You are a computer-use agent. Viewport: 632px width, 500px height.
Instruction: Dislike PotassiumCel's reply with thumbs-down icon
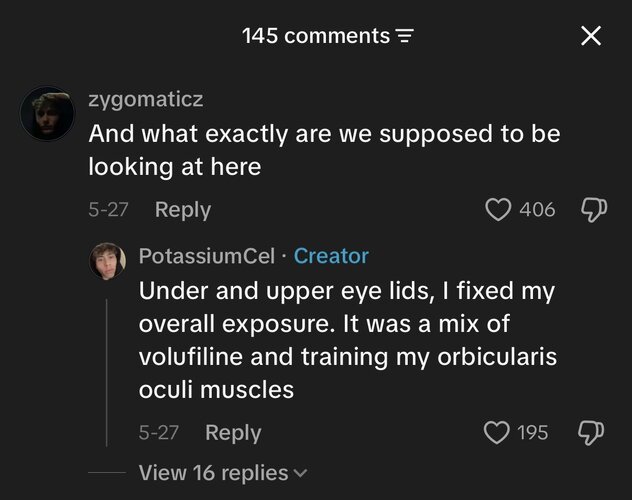(591, 433)
